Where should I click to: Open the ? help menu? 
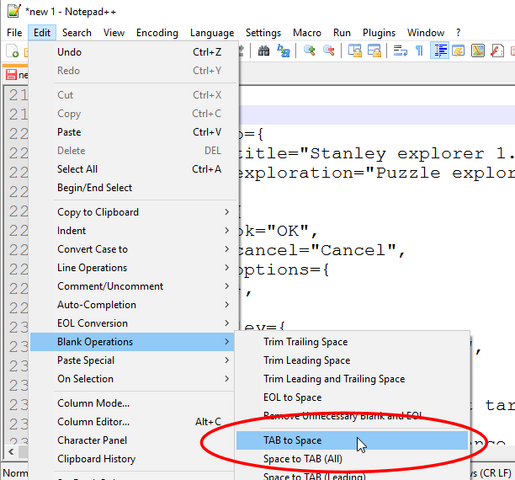[x=458, y=33]
